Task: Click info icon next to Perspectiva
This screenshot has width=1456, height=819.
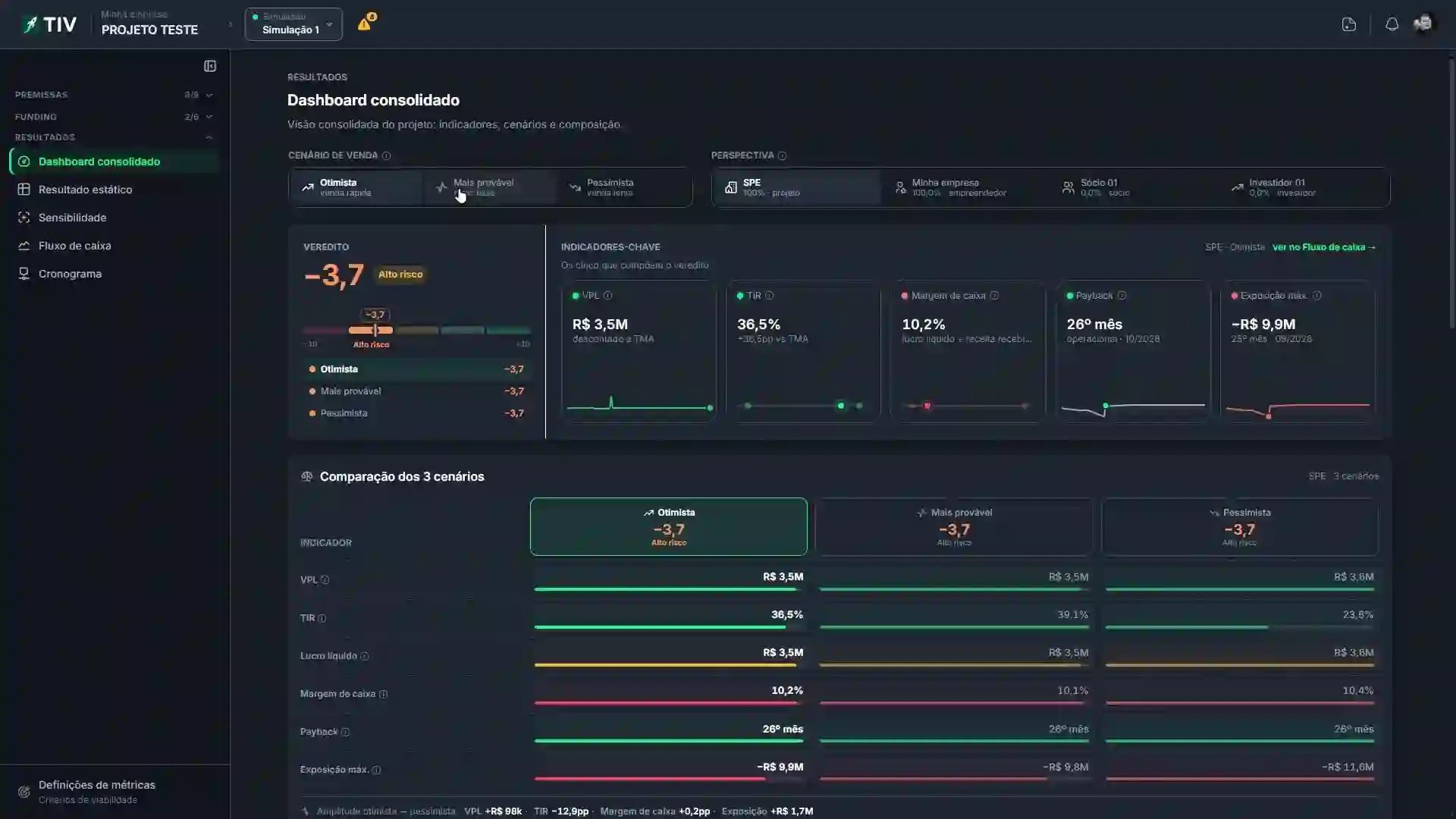Action: click(x=782, y=155)
